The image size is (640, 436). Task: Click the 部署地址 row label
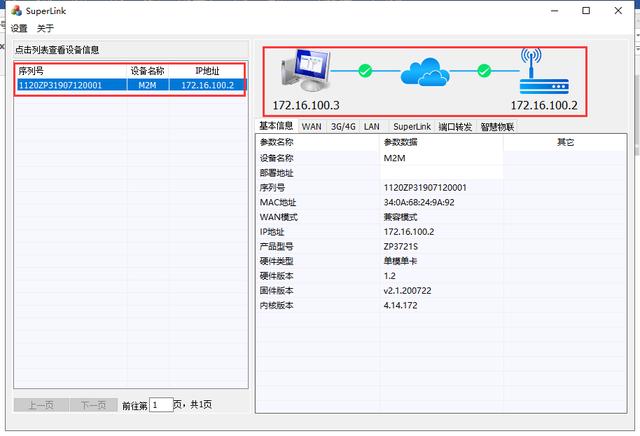click(x=277, y=173)
